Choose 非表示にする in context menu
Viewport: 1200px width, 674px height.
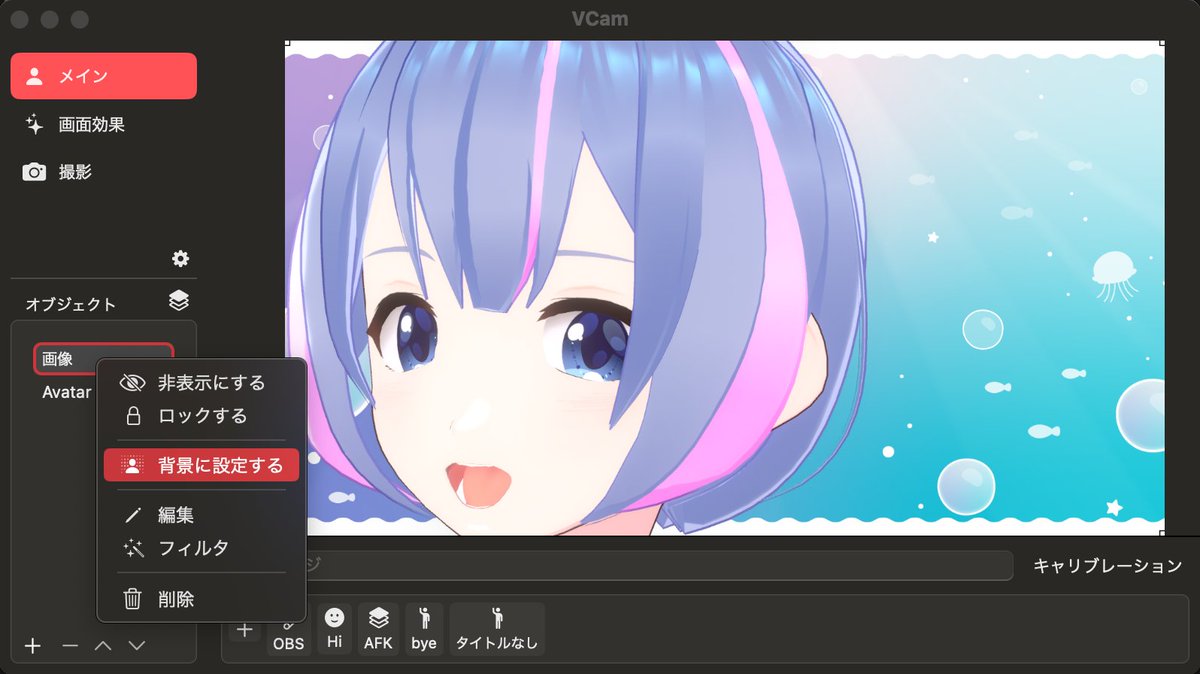201,383
